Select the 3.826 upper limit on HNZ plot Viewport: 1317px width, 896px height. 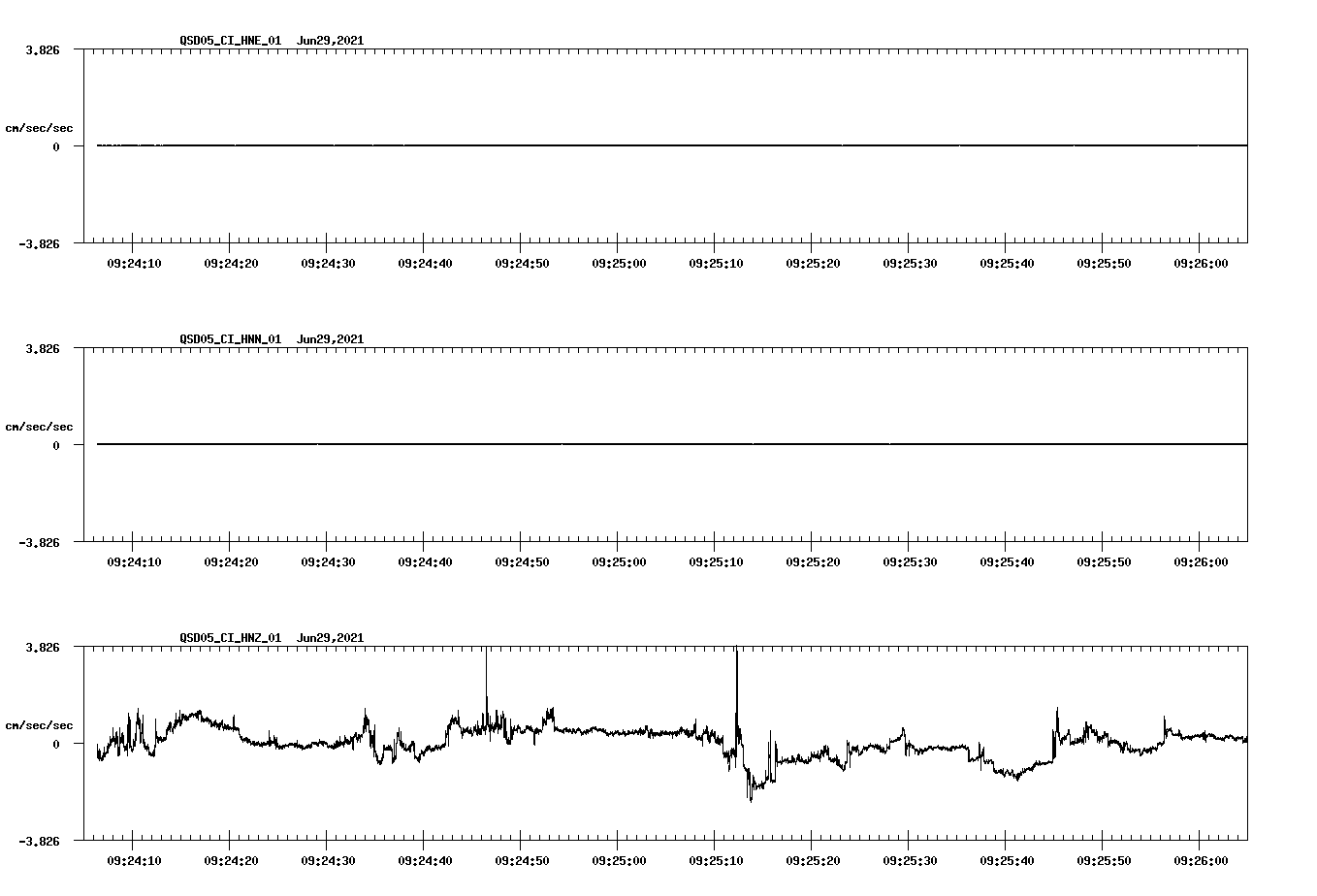[x=43, y=647]
